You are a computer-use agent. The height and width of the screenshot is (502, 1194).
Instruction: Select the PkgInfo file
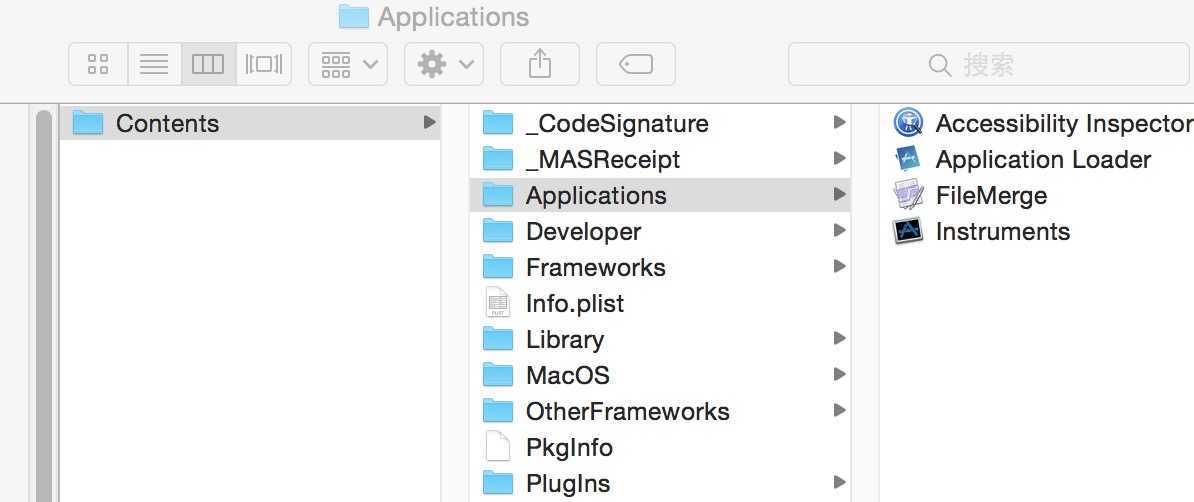659,447
